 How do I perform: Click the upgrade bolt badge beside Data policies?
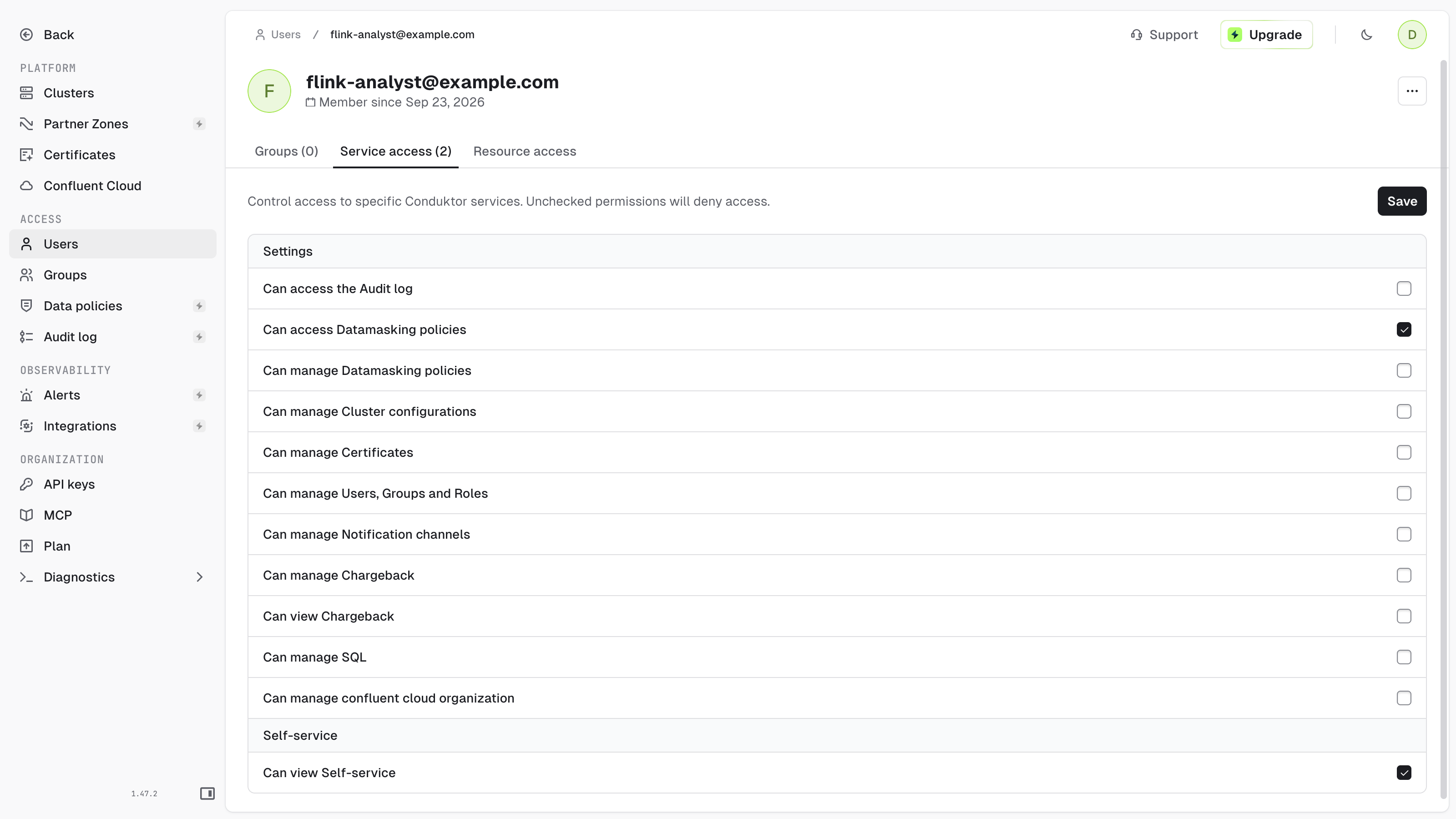pos(199,306)
